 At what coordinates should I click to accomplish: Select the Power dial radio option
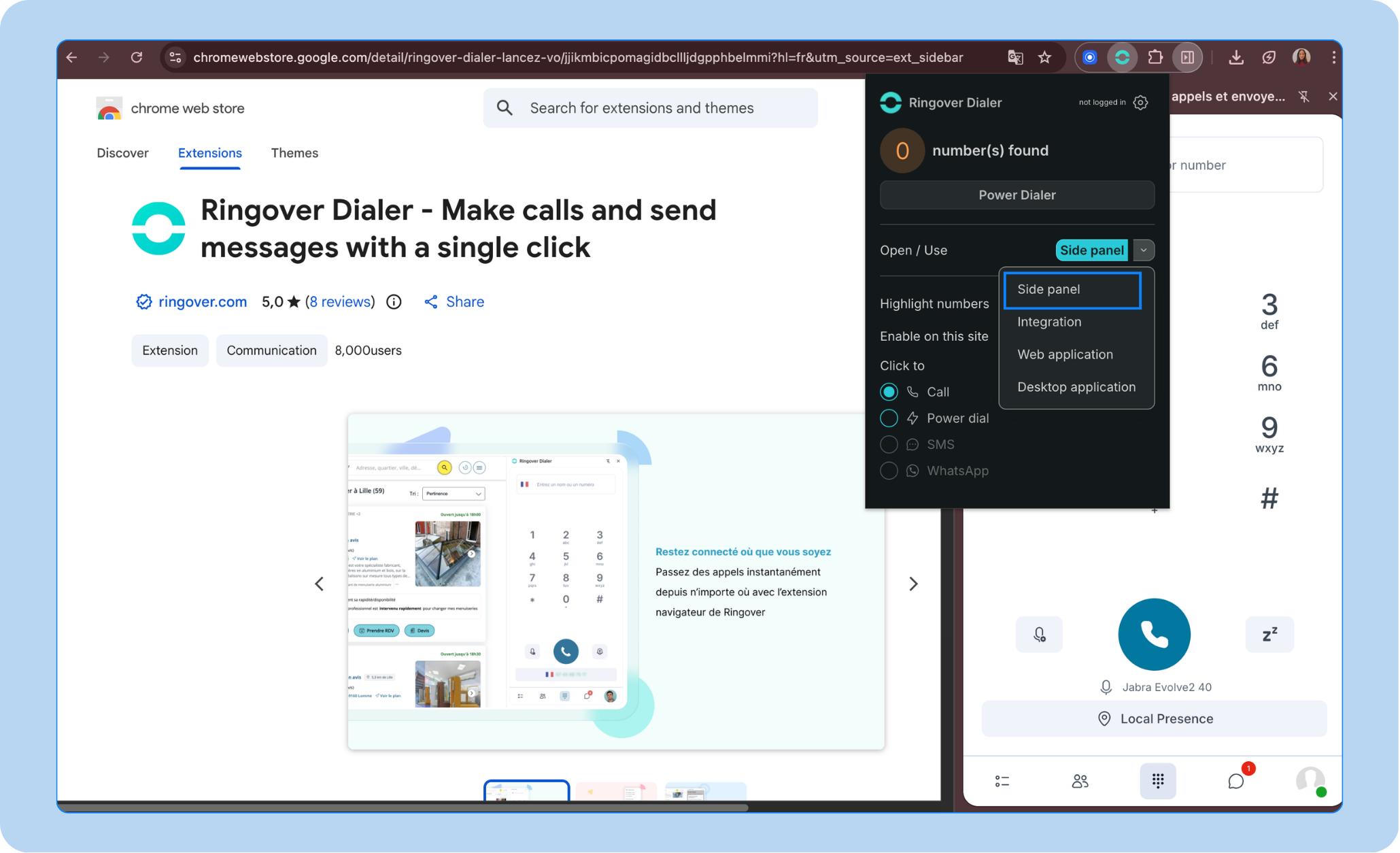pyautogui.click(x=889, y=418)
